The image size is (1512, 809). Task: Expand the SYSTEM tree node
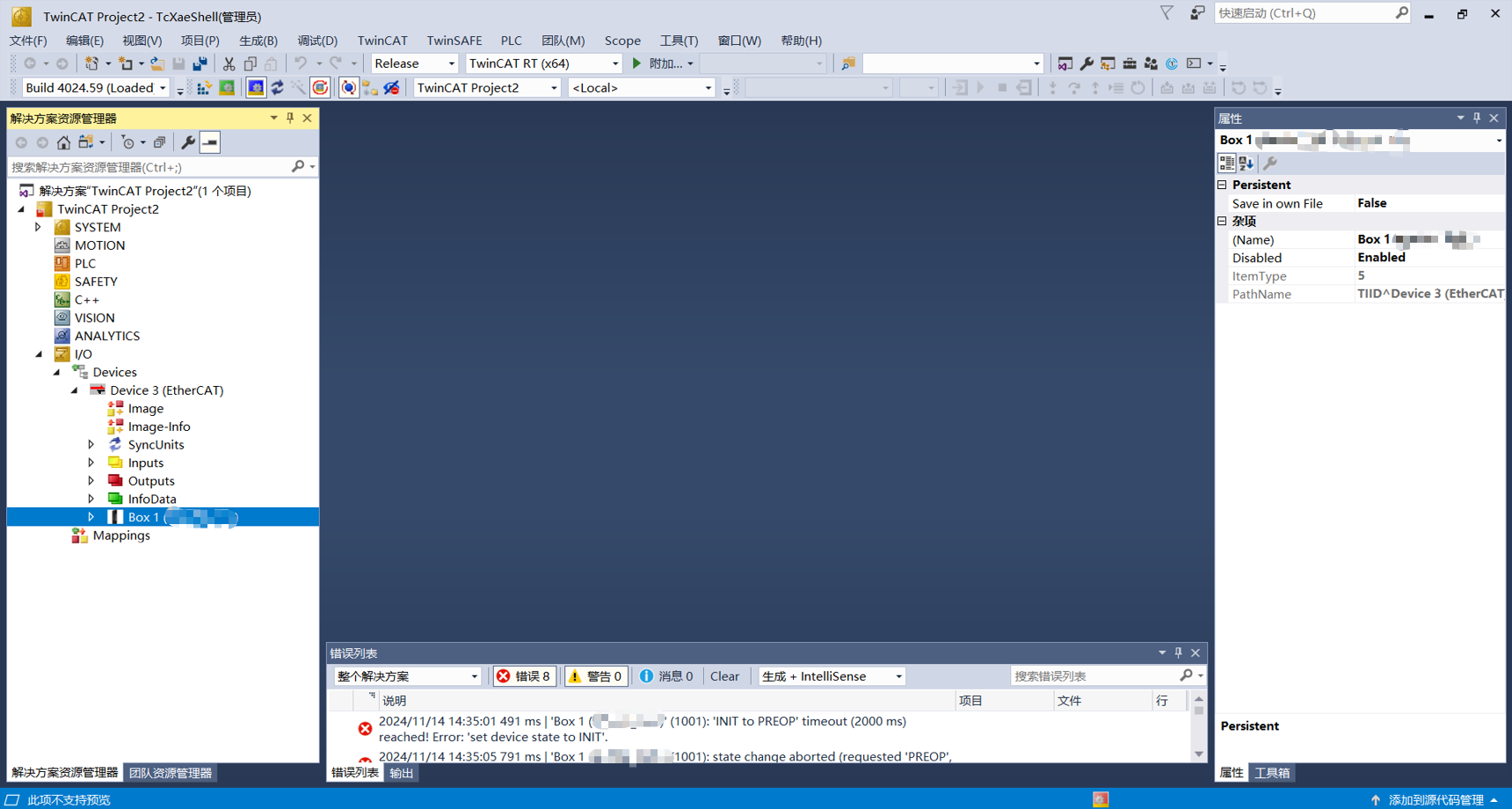(38, 227)
